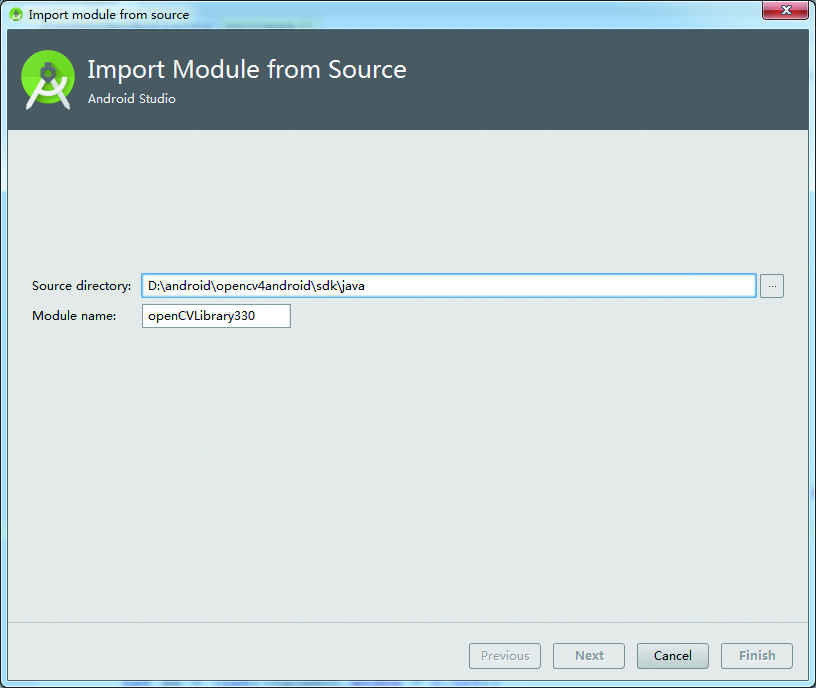Click the large Android Studio logo
Viewport: 816px width, 688px height.
[x=47, y=79]
